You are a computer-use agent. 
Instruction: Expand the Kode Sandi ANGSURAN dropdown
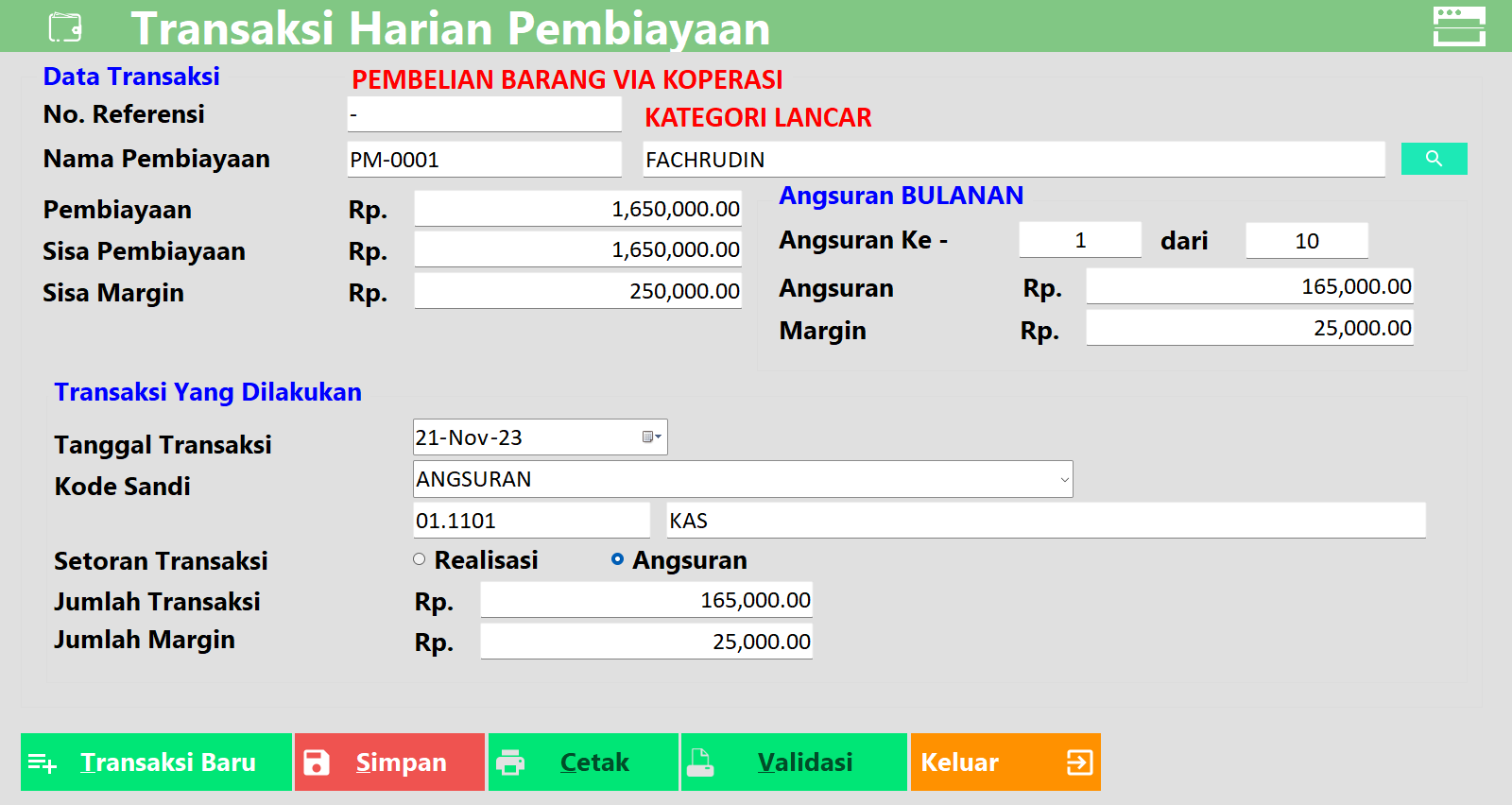[1064, 480]
